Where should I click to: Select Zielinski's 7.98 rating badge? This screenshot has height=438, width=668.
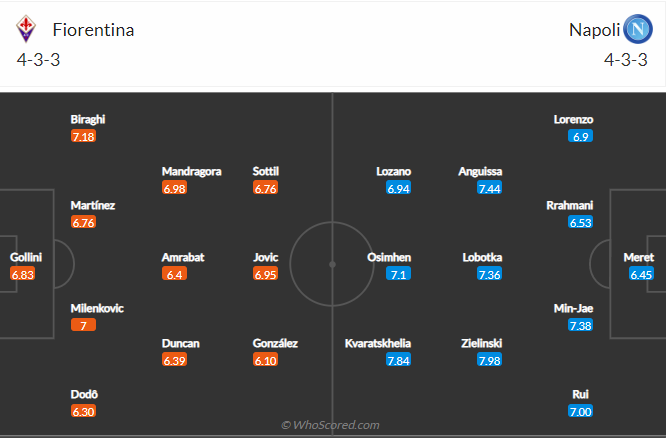click(x=490, y=360)
